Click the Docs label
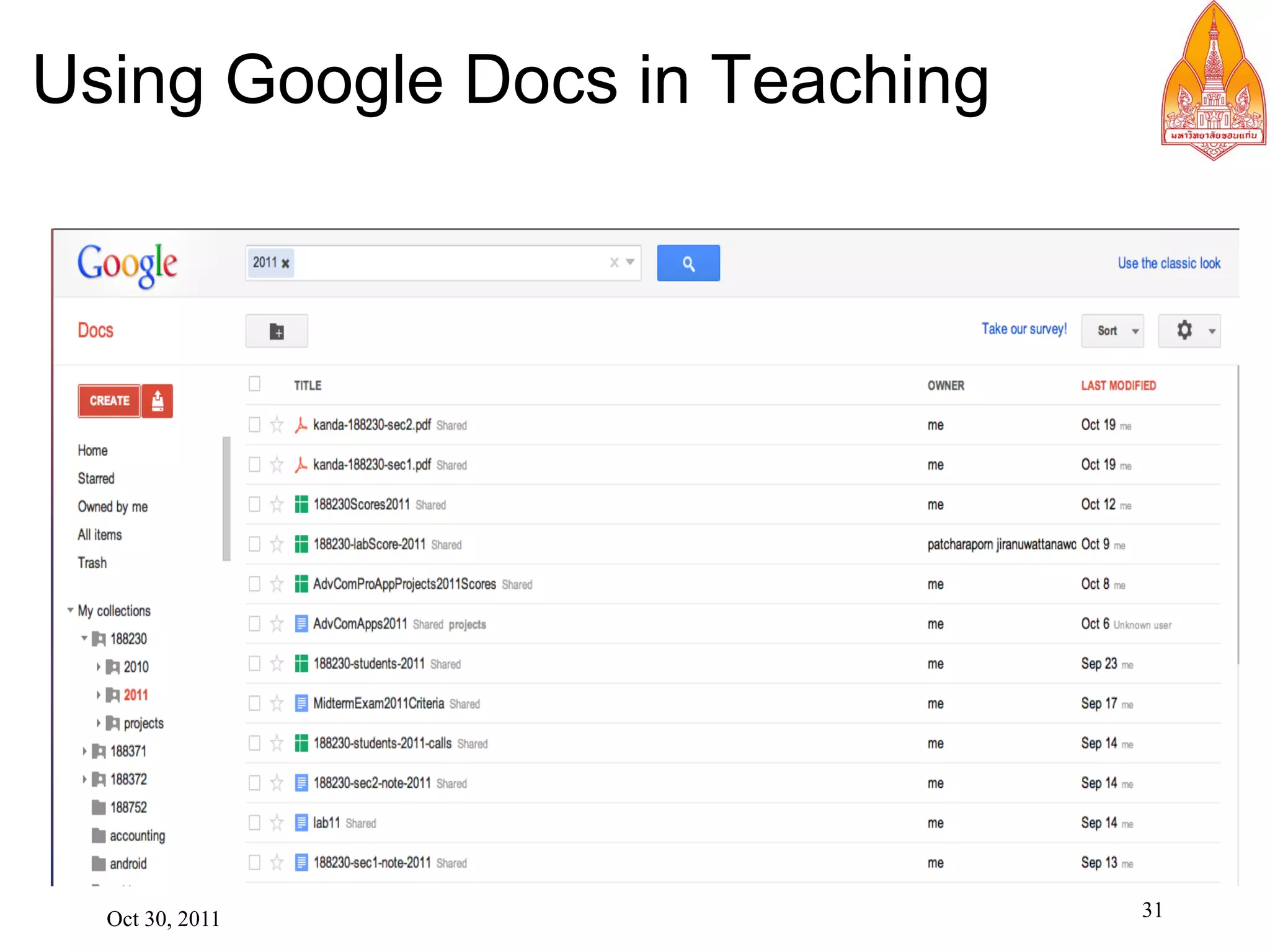This screenshot has width=1270, height=952. [95, 330]
